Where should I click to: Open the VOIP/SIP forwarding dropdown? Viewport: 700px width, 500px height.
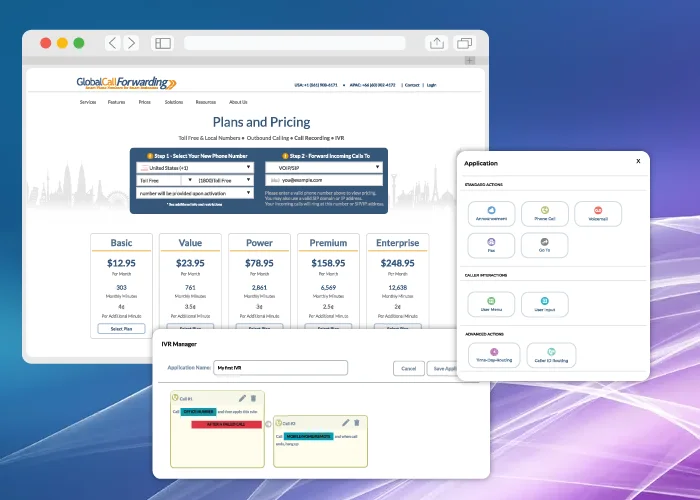[x=326, y=168]
